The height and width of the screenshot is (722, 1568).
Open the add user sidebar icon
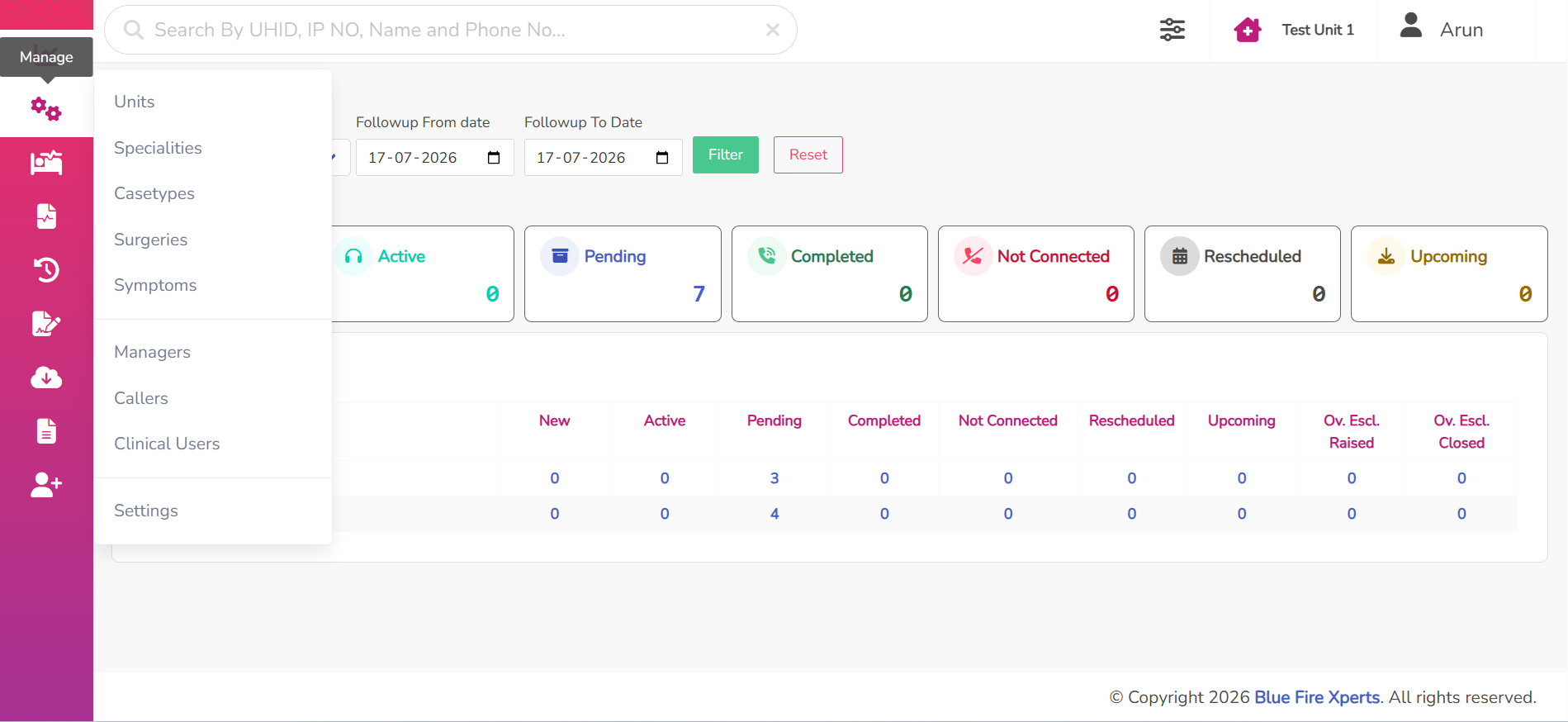[46, 485]
